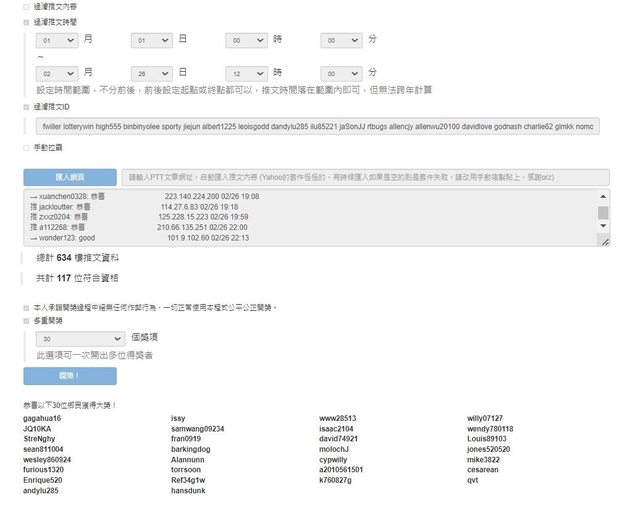This screenshot has height=505, width=640.
Task: Open the start minute dropdown
Action: pyautogui.click(x=342, y=41)
